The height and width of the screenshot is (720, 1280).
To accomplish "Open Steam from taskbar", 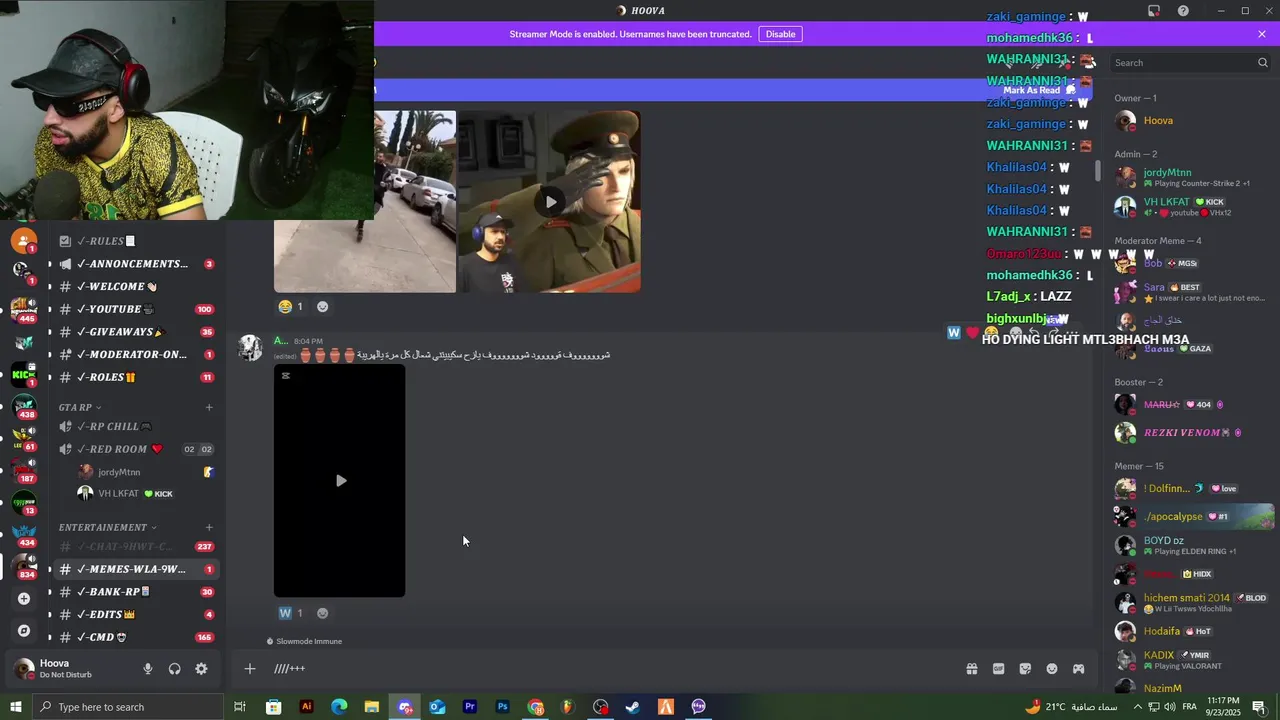I will pos(633,707).
